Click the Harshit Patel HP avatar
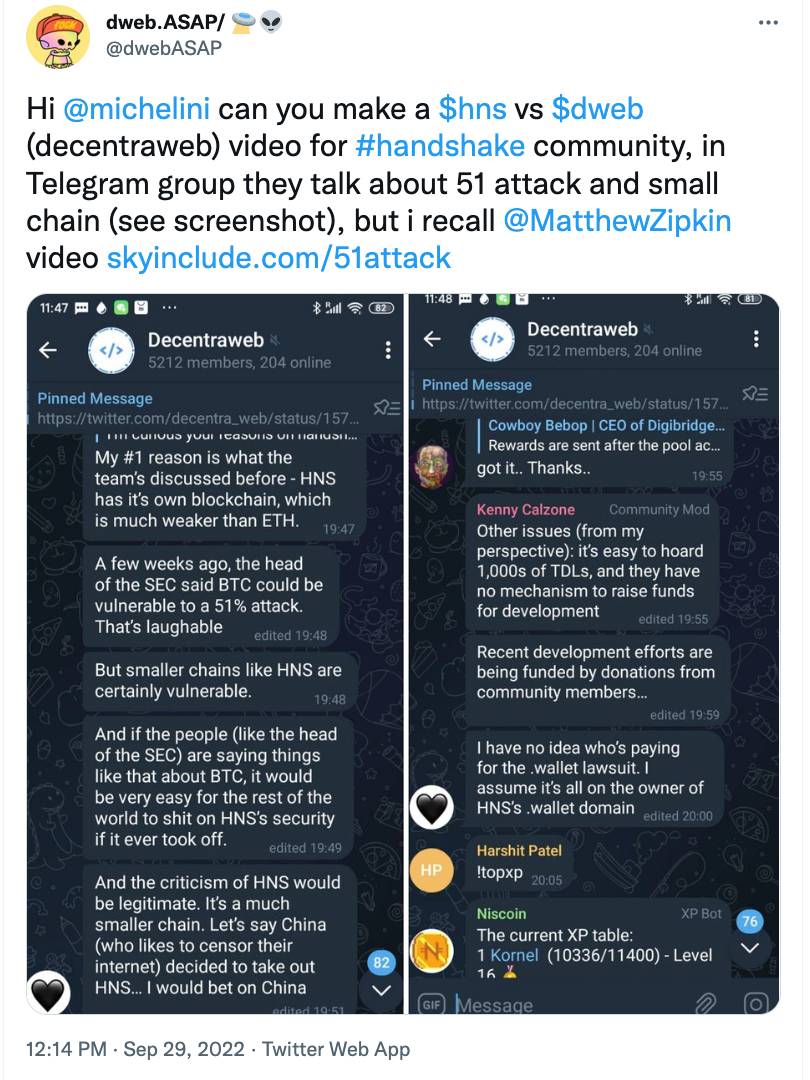This screenshot has height=1080, width=810. 432,871
